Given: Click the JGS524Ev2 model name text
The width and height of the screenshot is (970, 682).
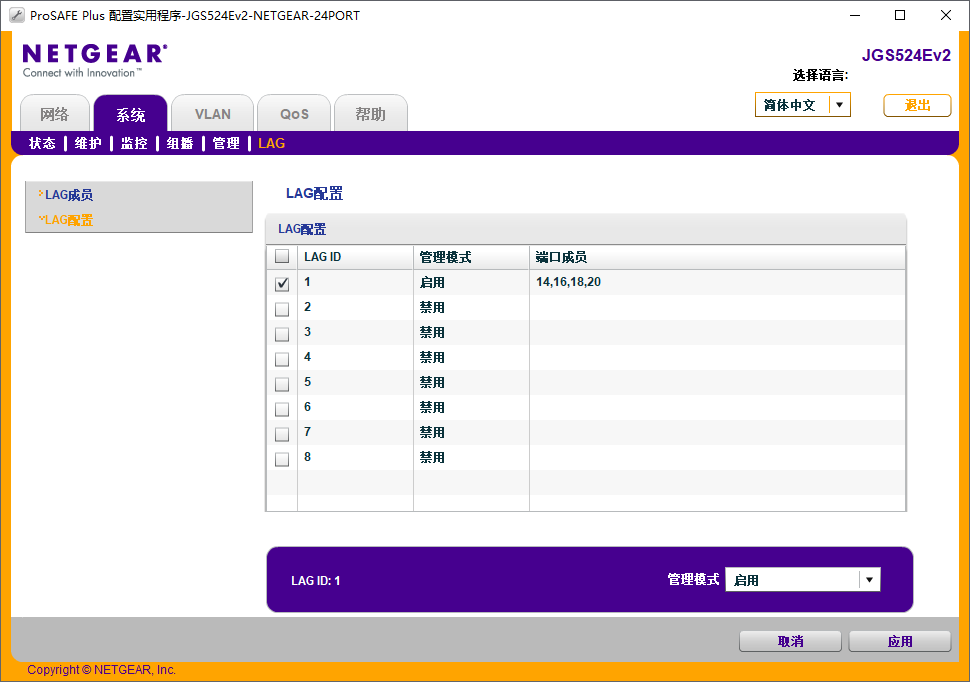Looking at the screenshot, I should (906, 55).
